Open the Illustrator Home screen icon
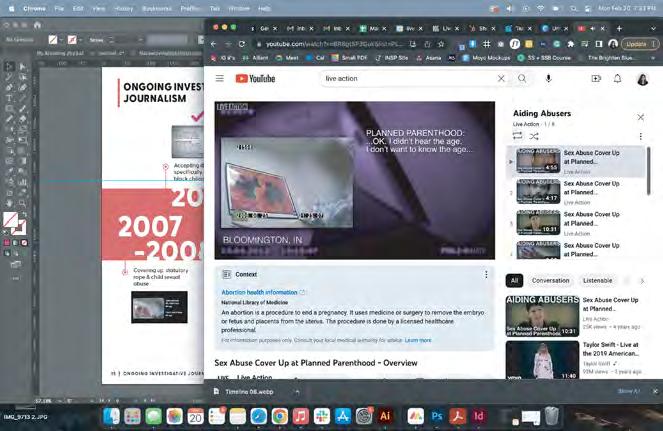 coord(37,25)
